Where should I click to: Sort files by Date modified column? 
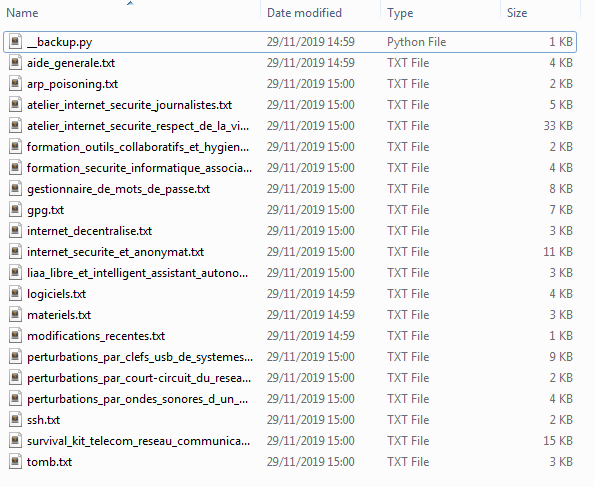tap(304, 13)
